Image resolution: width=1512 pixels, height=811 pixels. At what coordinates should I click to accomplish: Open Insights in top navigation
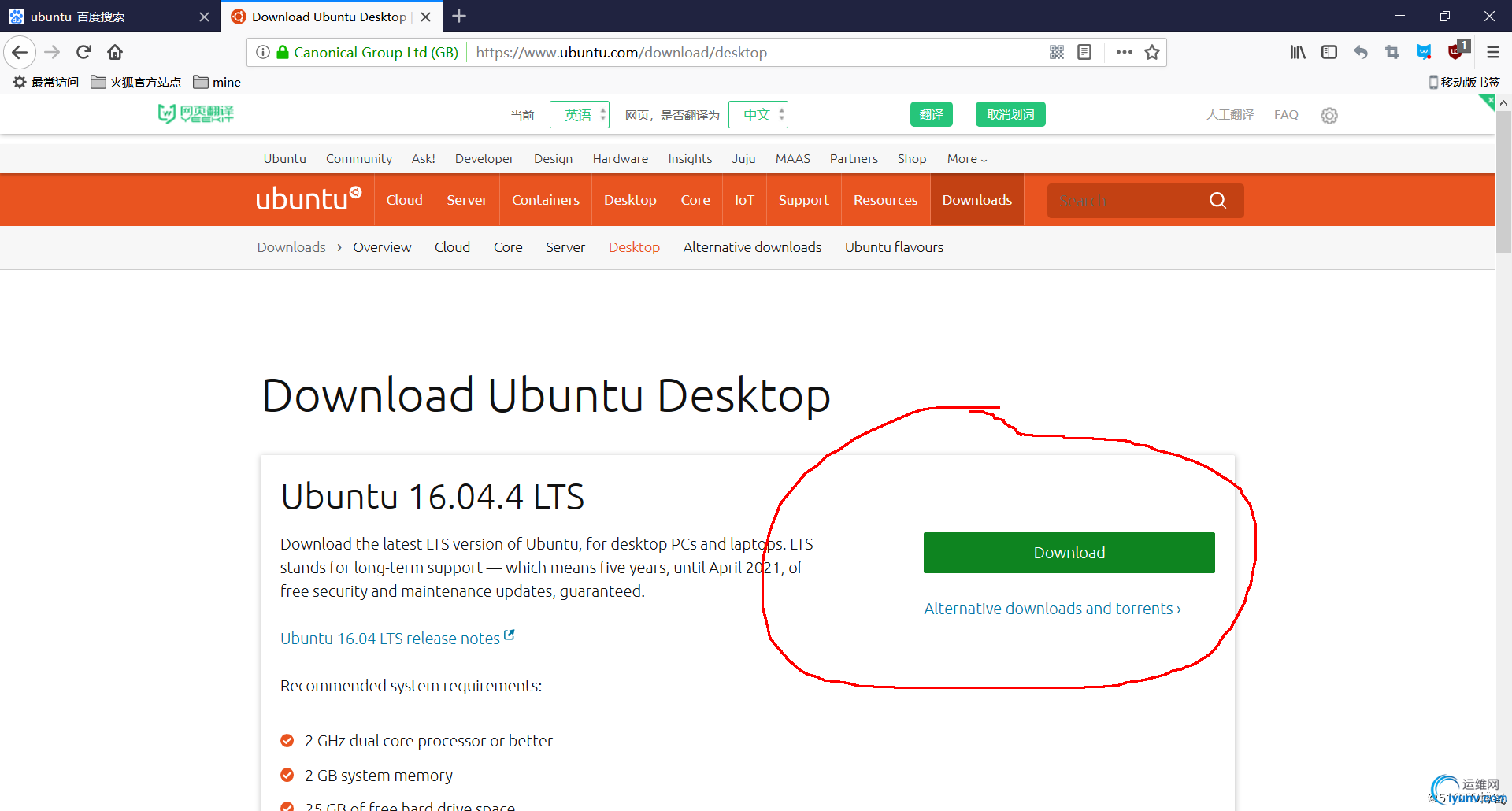pyautogui.click(x=690, y=159)
